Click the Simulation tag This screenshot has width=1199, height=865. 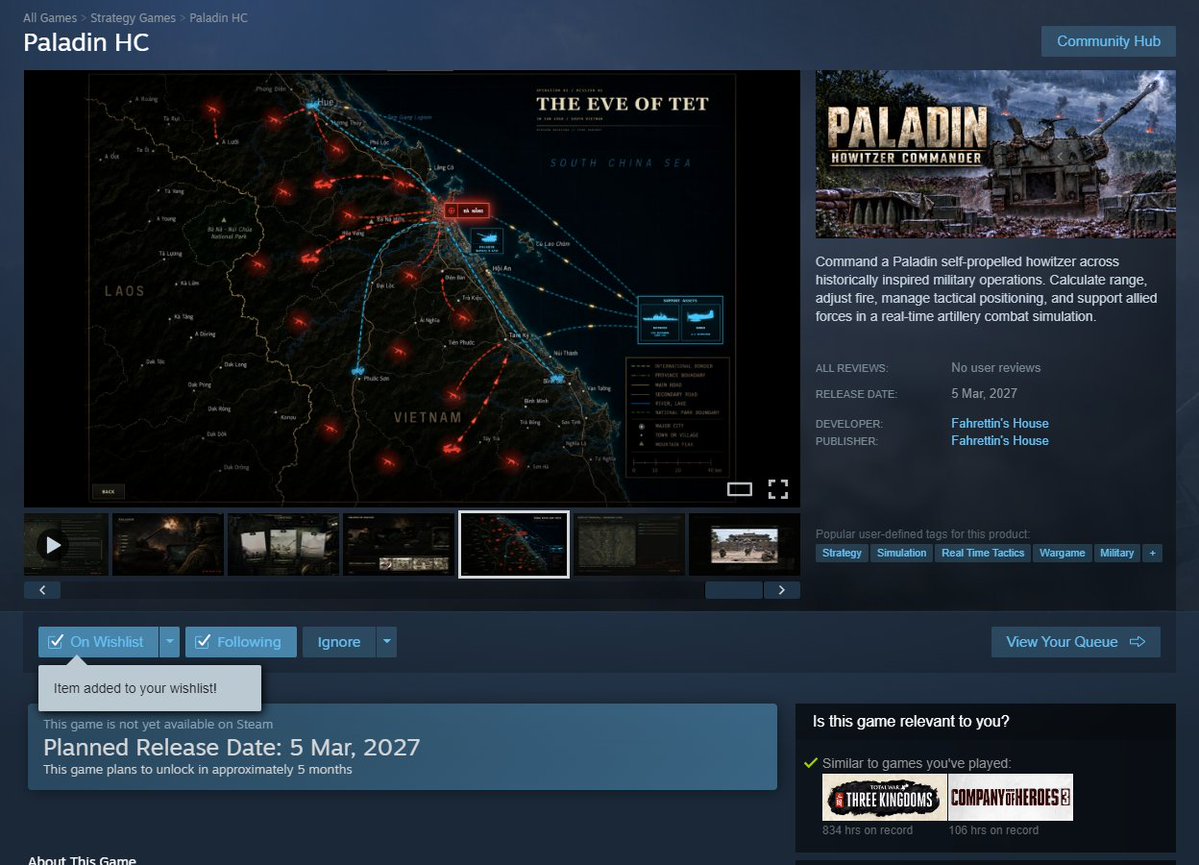tap(901, 553)
